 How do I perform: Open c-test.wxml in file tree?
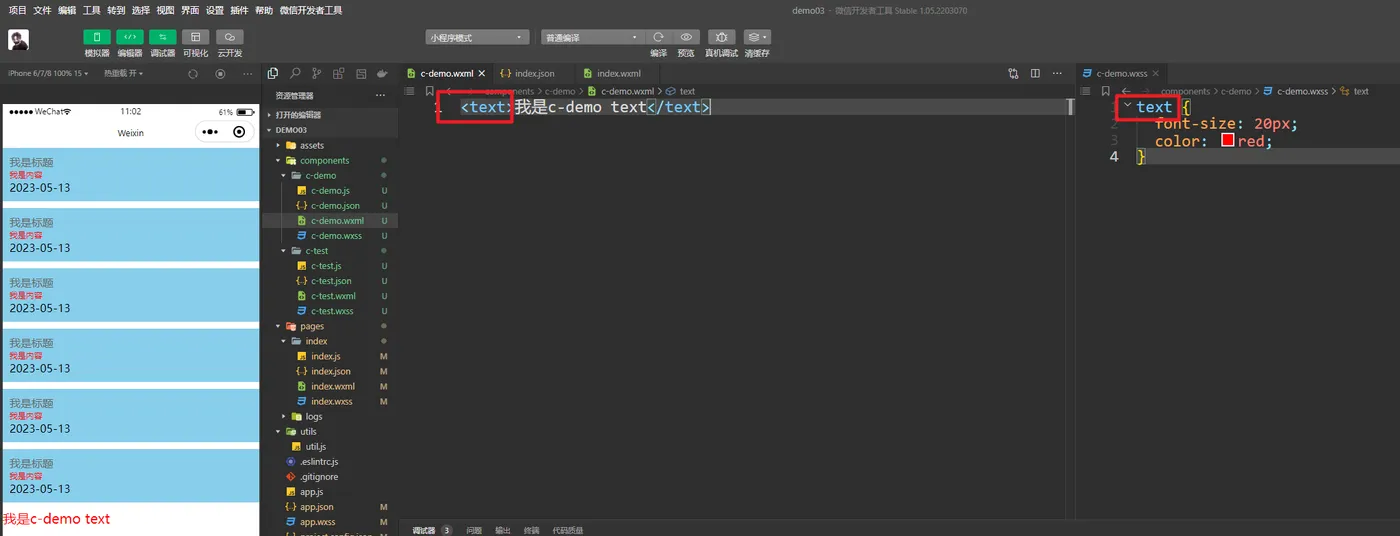pyautogui.click(x=332, y=296)
